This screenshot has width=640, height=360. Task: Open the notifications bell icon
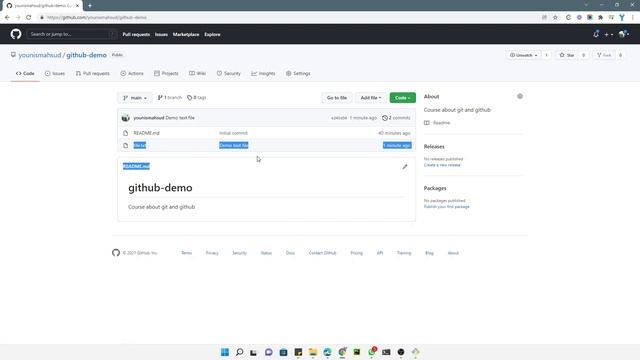(x=596, y=34)
